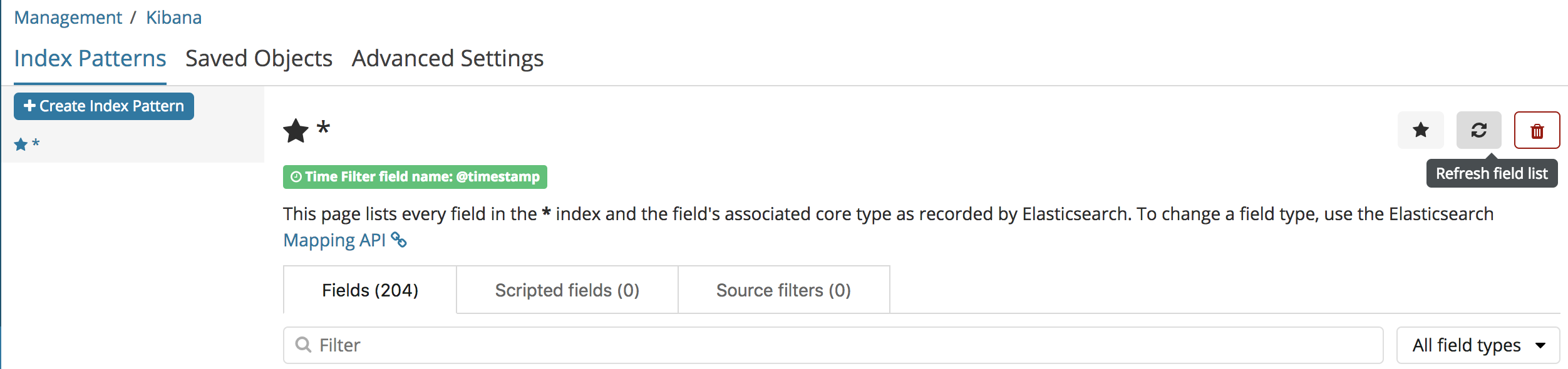Click the Management breadcrumb link

[x=68, y=18]
